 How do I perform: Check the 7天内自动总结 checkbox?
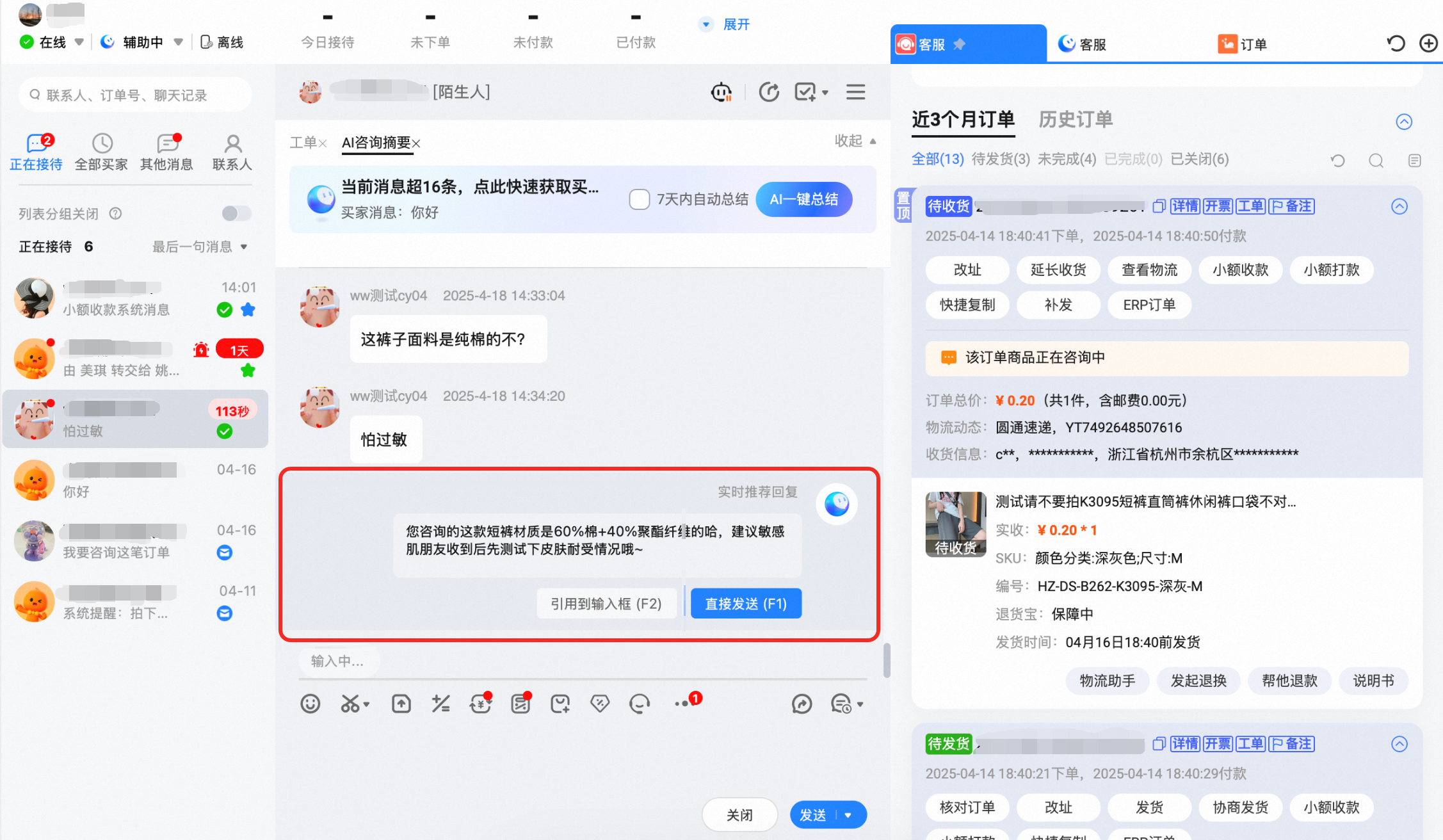coord(640,199)
